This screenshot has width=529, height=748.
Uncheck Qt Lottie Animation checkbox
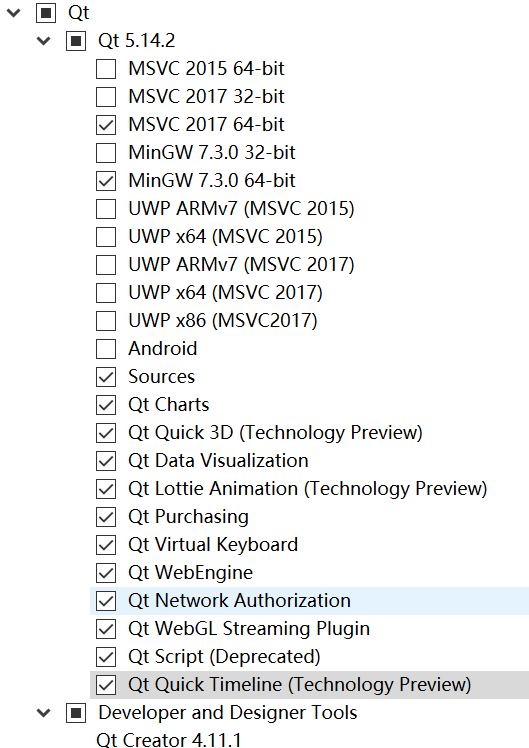pyautogui.click(x=106, y=489)
